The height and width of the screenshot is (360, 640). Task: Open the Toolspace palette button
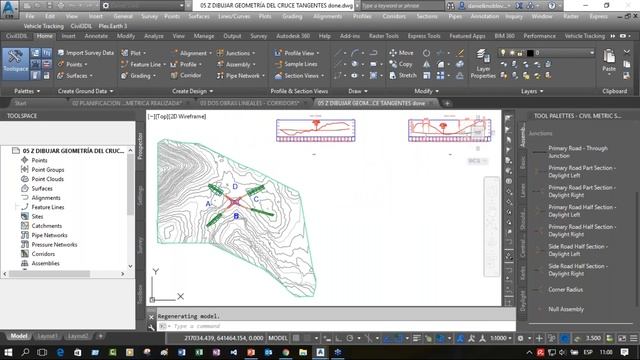click(16, 63)
